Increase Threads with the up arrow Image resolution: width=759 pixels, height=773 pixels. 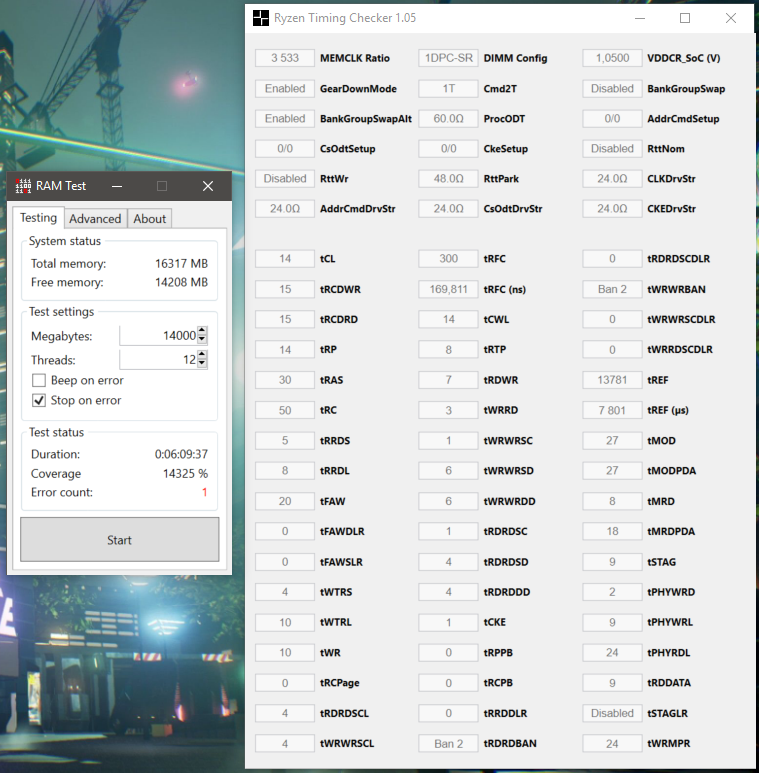coord(202,355)
